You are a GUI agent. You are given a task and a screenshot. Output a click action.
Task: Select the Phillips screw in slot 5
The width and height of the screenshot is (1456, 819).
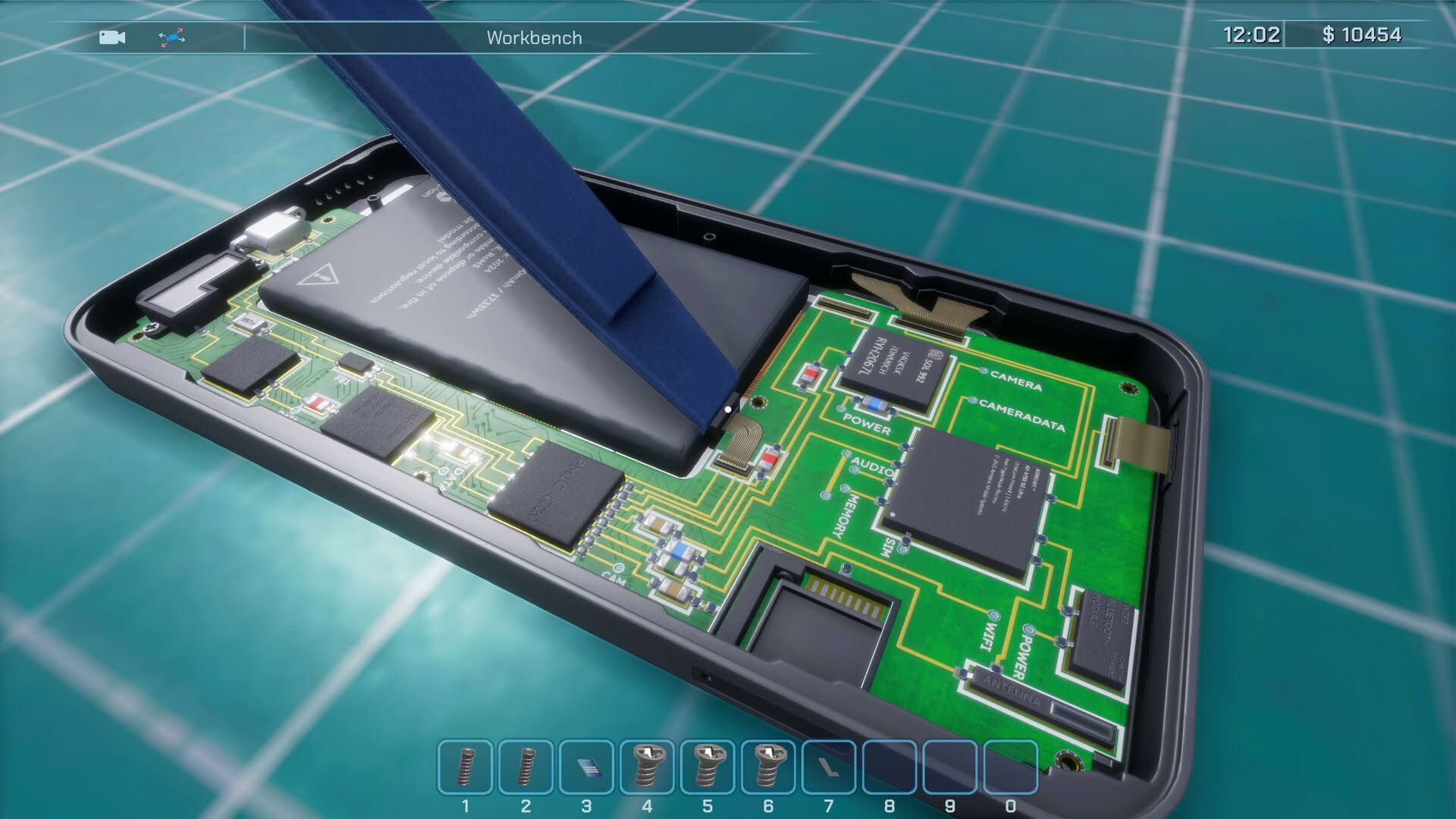click(708, 767)
